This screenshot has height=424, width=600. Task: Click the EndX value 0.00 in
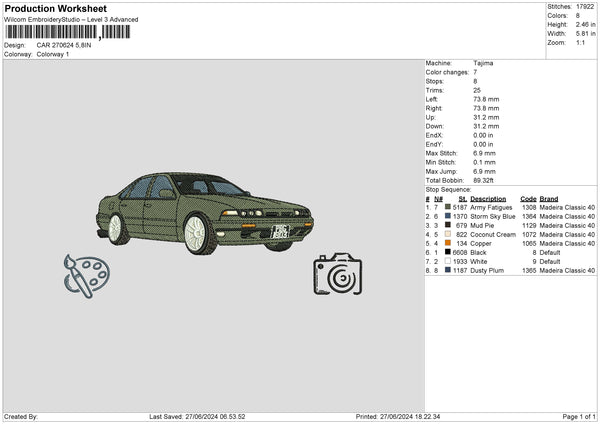(x=483, y=135)
